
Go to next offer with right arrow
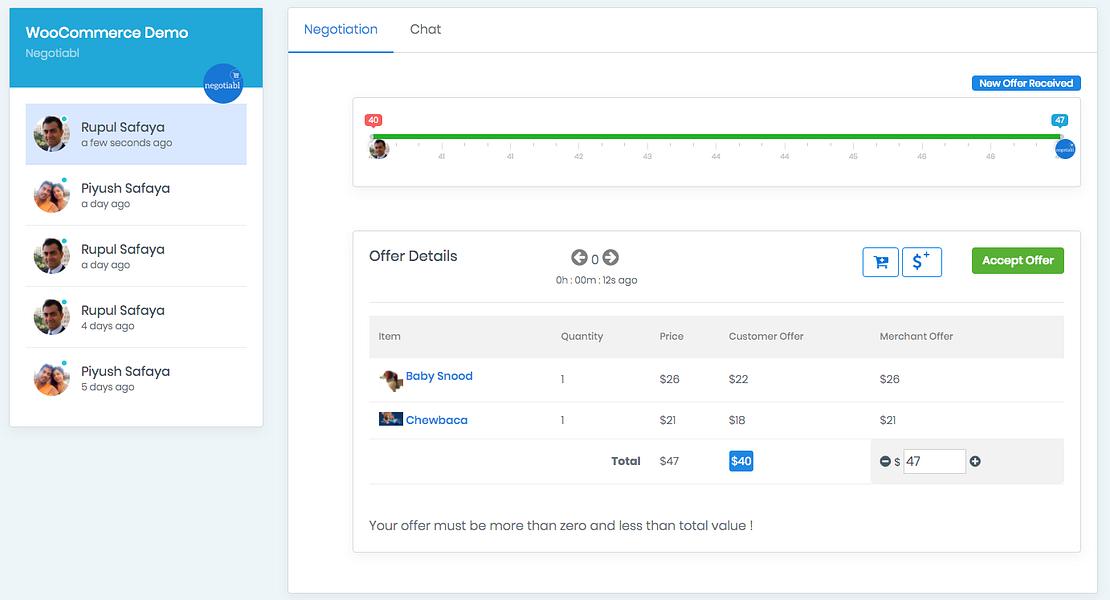pyautogui.click(x=610, y=258)
